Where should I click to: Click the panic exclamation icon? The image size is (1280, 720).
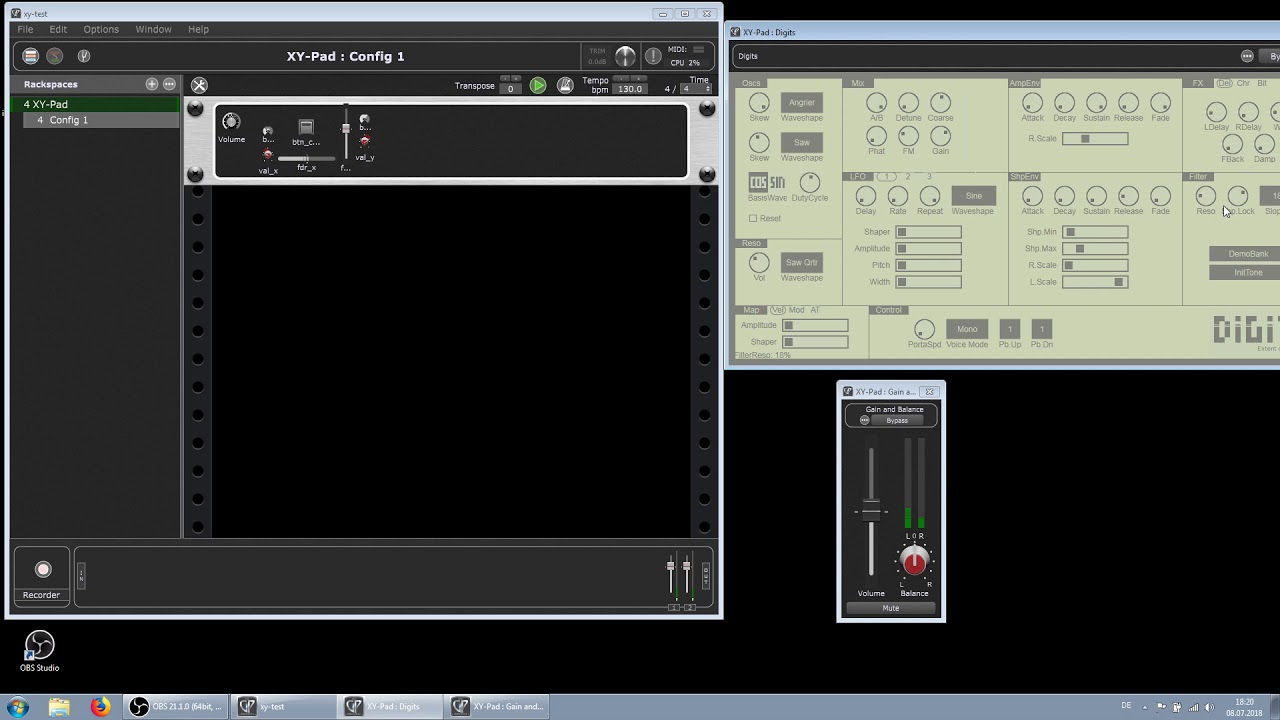[x=653, y=56]
